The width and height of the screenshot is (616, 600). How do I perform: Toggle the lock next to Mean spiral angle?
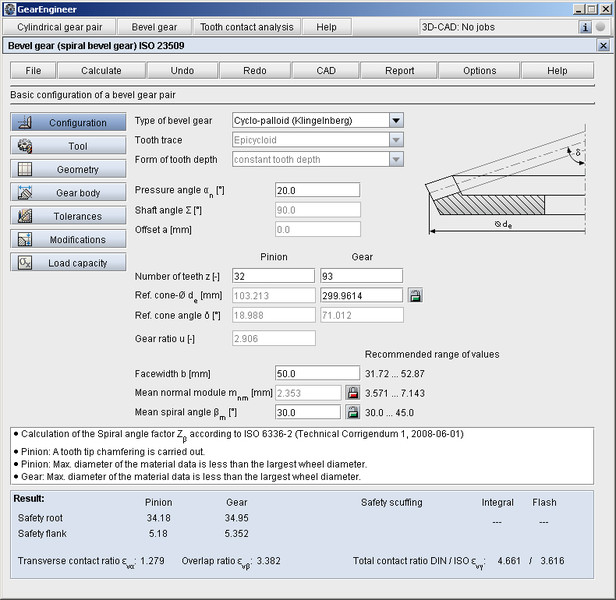click(352, 412)
